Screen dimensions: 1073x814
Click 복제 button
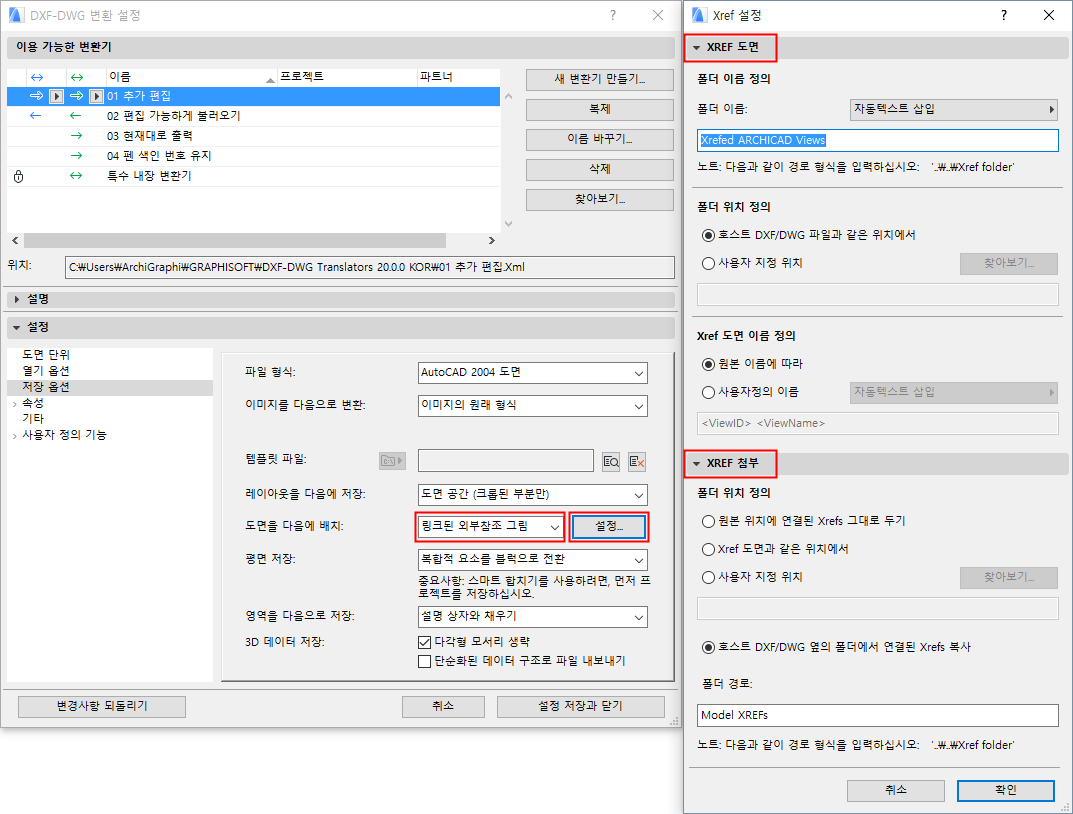(x=599, y=109)
